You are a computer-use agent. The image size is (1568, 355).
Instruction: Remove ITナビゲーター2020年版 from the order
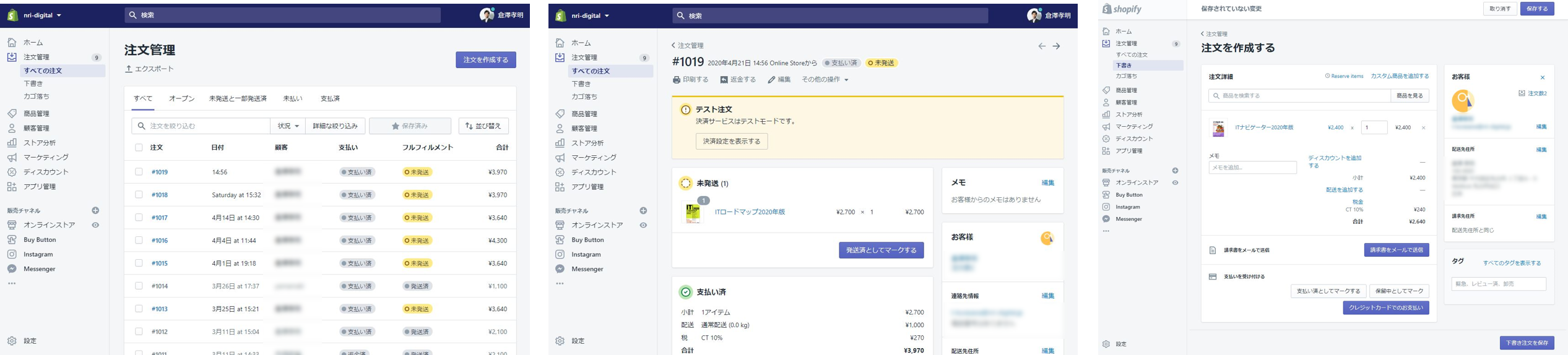coord(1423,128)
